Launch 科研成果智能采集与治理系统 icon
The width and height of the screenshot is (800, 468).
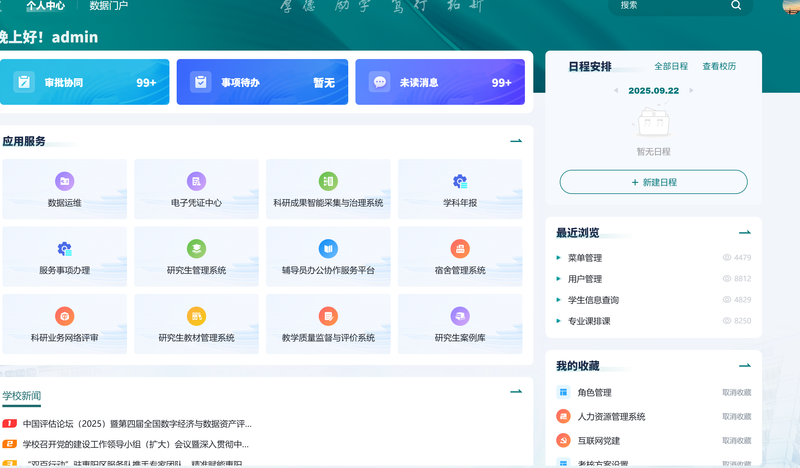(x=328, y=181)
